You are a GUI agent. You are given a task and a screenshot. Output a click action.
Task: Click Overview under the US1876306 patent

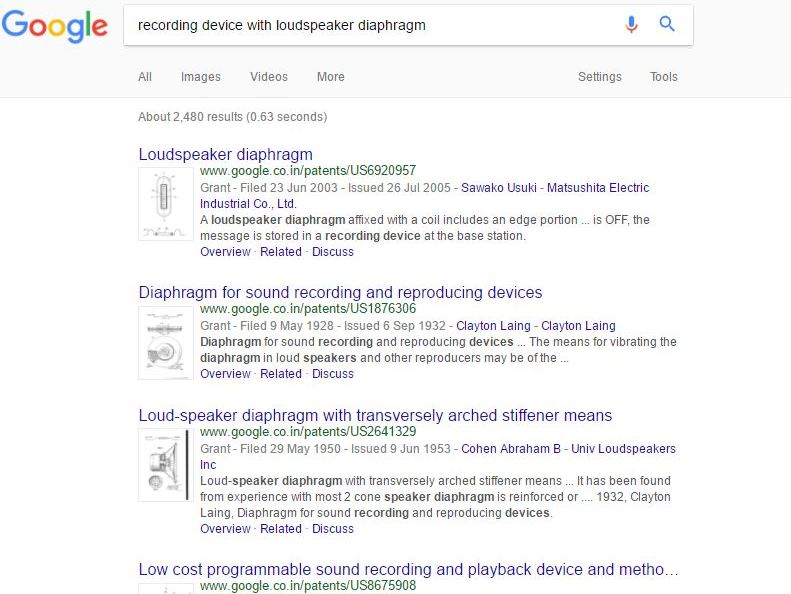225,374
